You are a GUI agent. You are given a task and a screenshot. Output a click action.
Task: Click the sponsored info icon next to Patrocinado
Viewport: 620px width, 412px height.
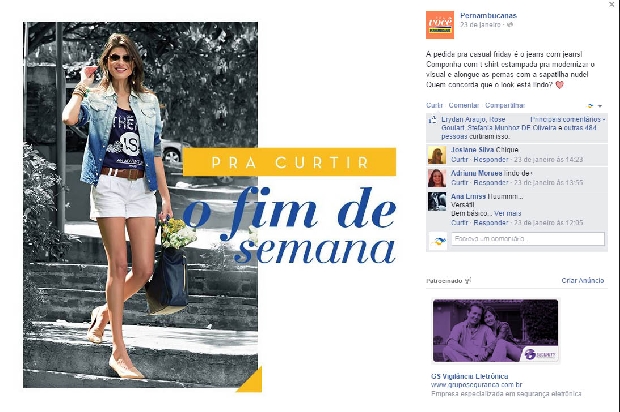468,280
